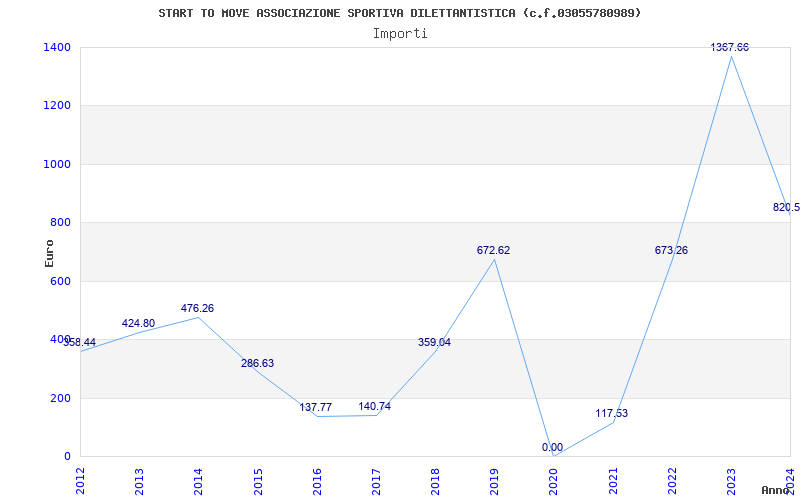This screenshot has height=500, width=800.
Task: Click the Euro axis label
Action: [x=49, y=253]
